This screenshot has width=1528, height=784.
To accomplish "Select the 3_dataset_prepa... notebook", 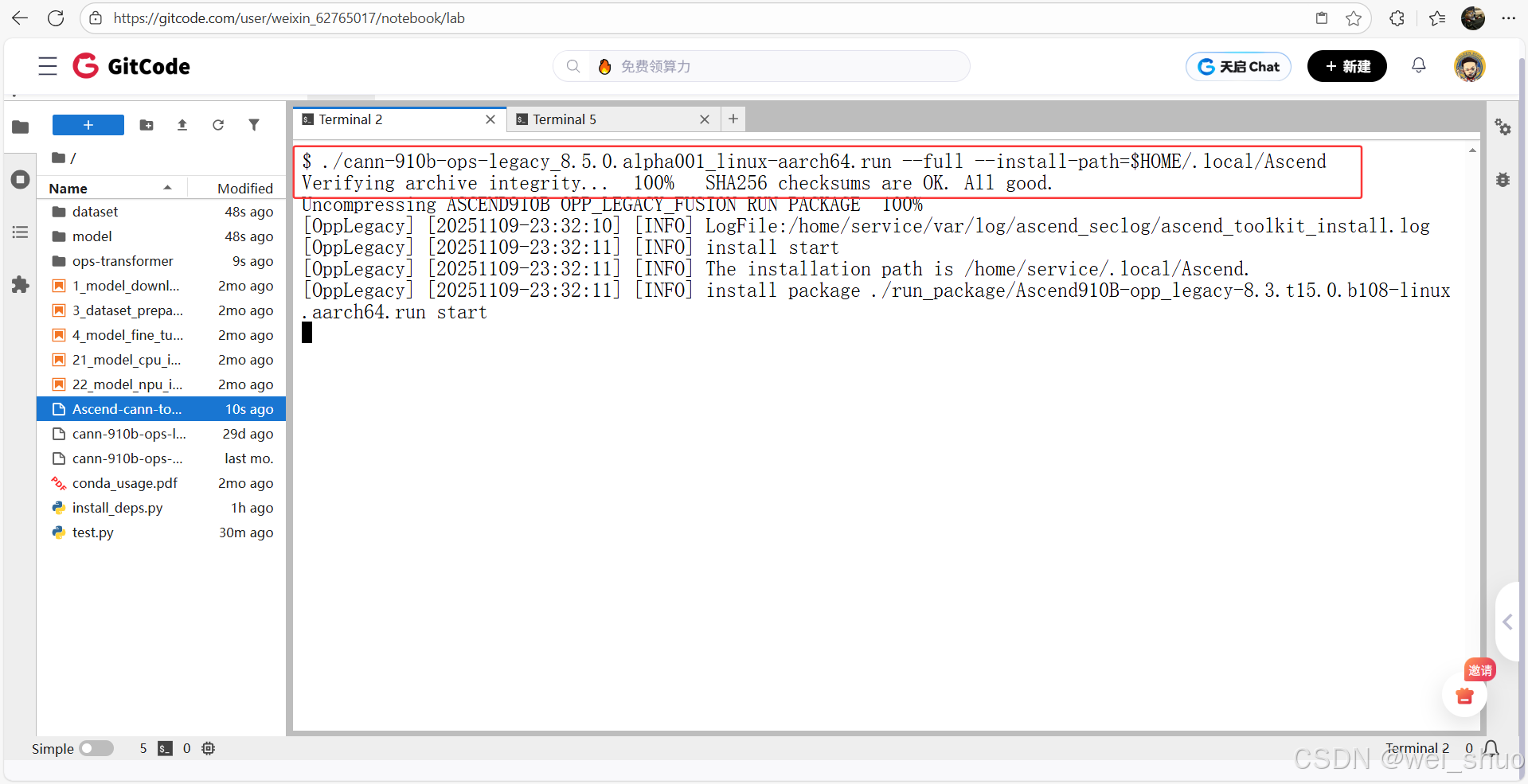I will pyautogui.click(x=162, y=310).
